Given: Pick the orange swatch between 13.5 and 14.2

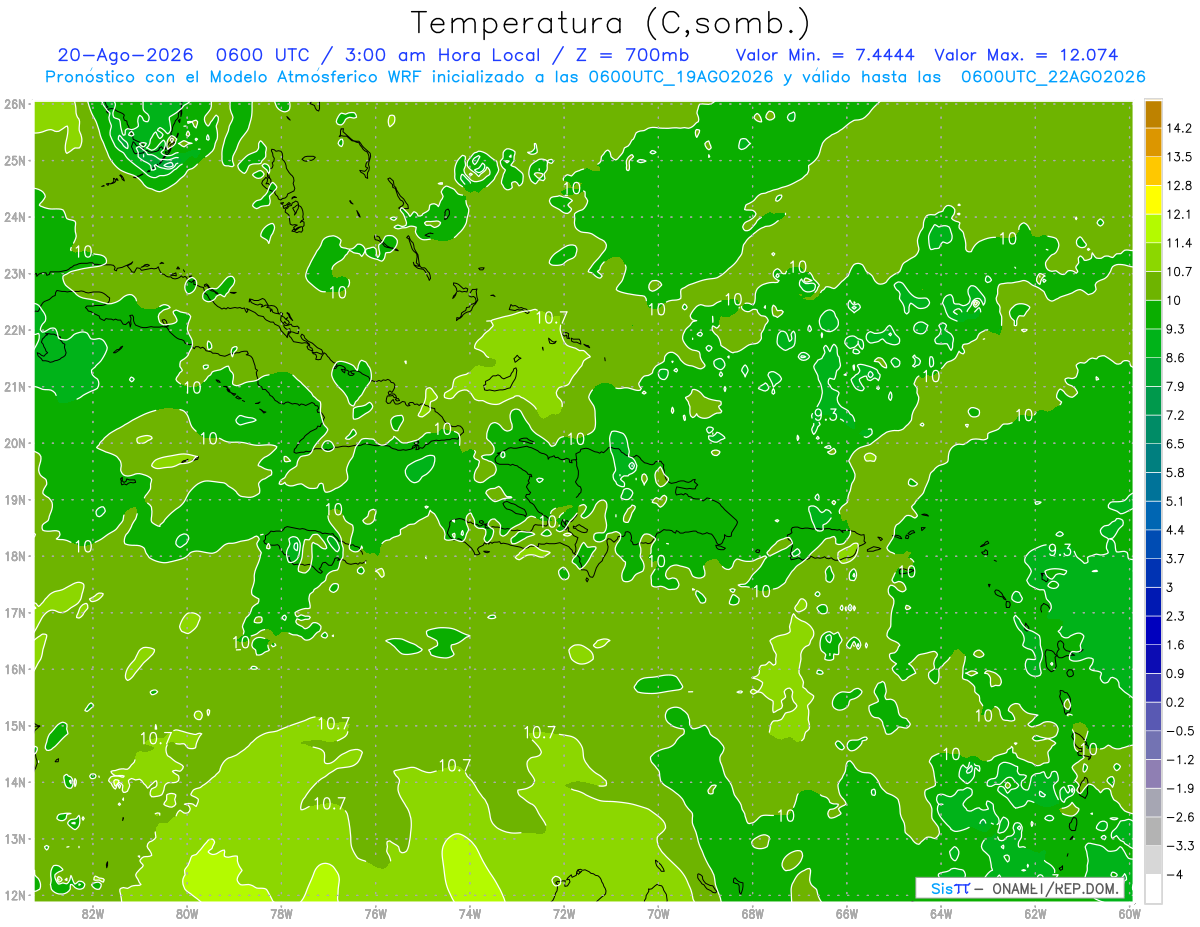Looking at the screenshot, I should pyautogui.click(x=1153, y=143).
